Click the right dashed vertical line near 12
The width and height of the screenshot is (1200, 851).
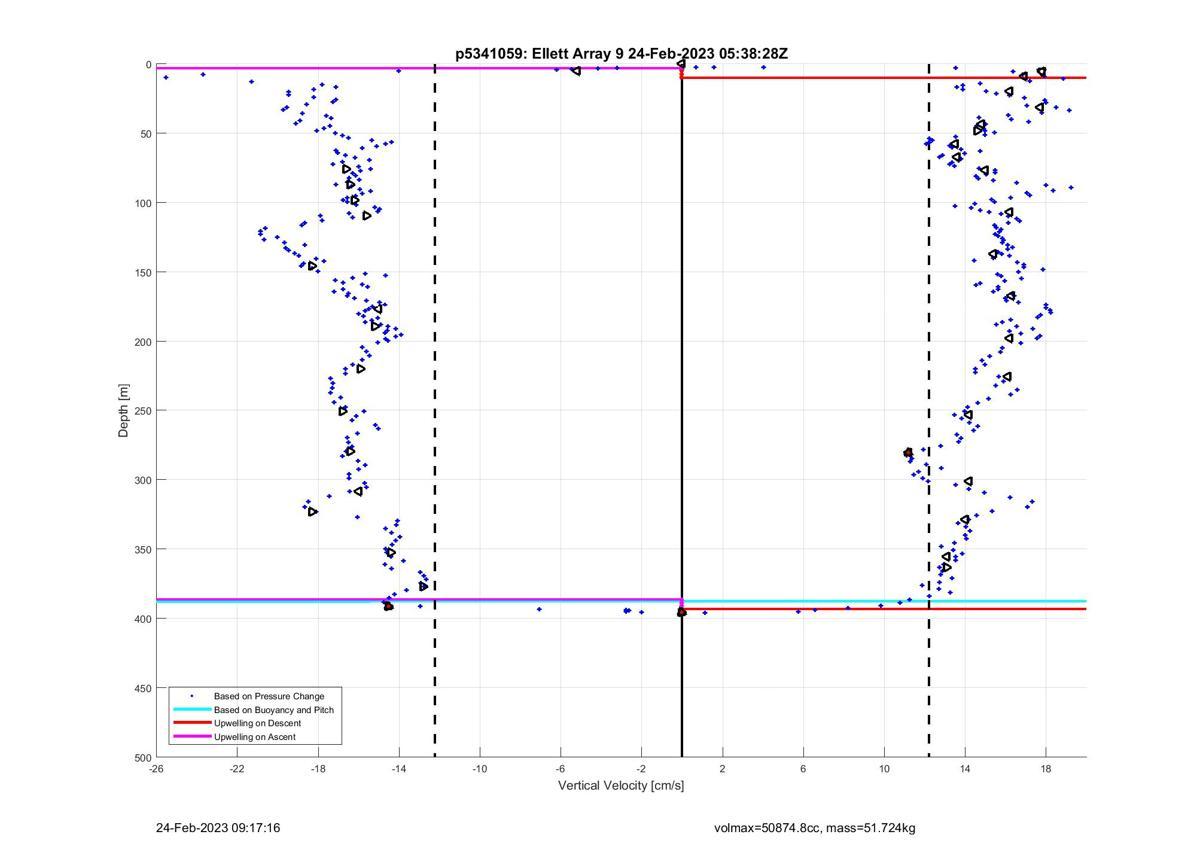point(929,410)
